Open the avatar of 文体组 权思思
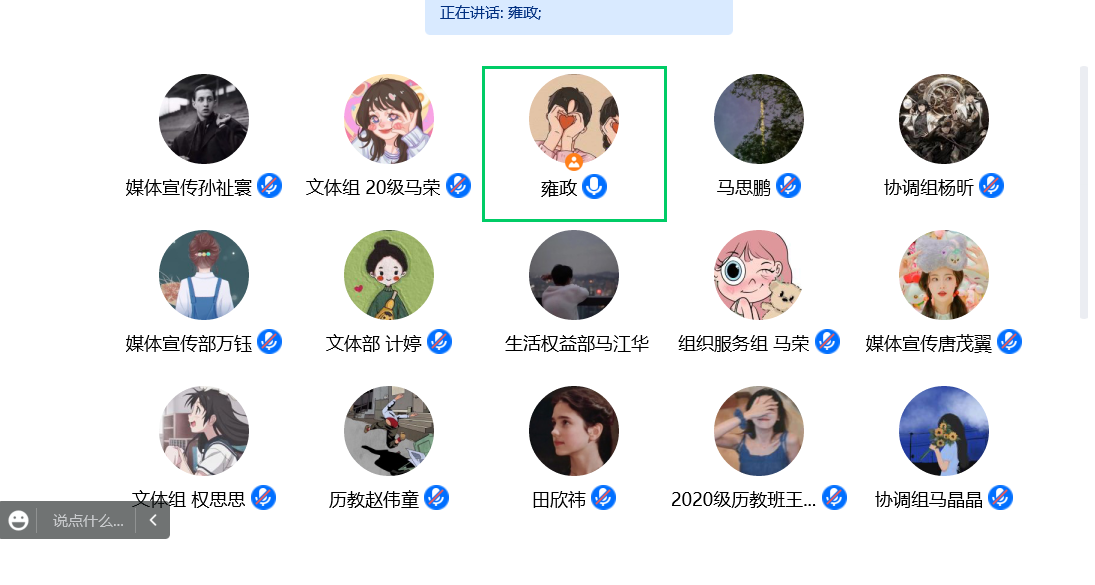The image size is (1095, 585). (x=204, y=431)
